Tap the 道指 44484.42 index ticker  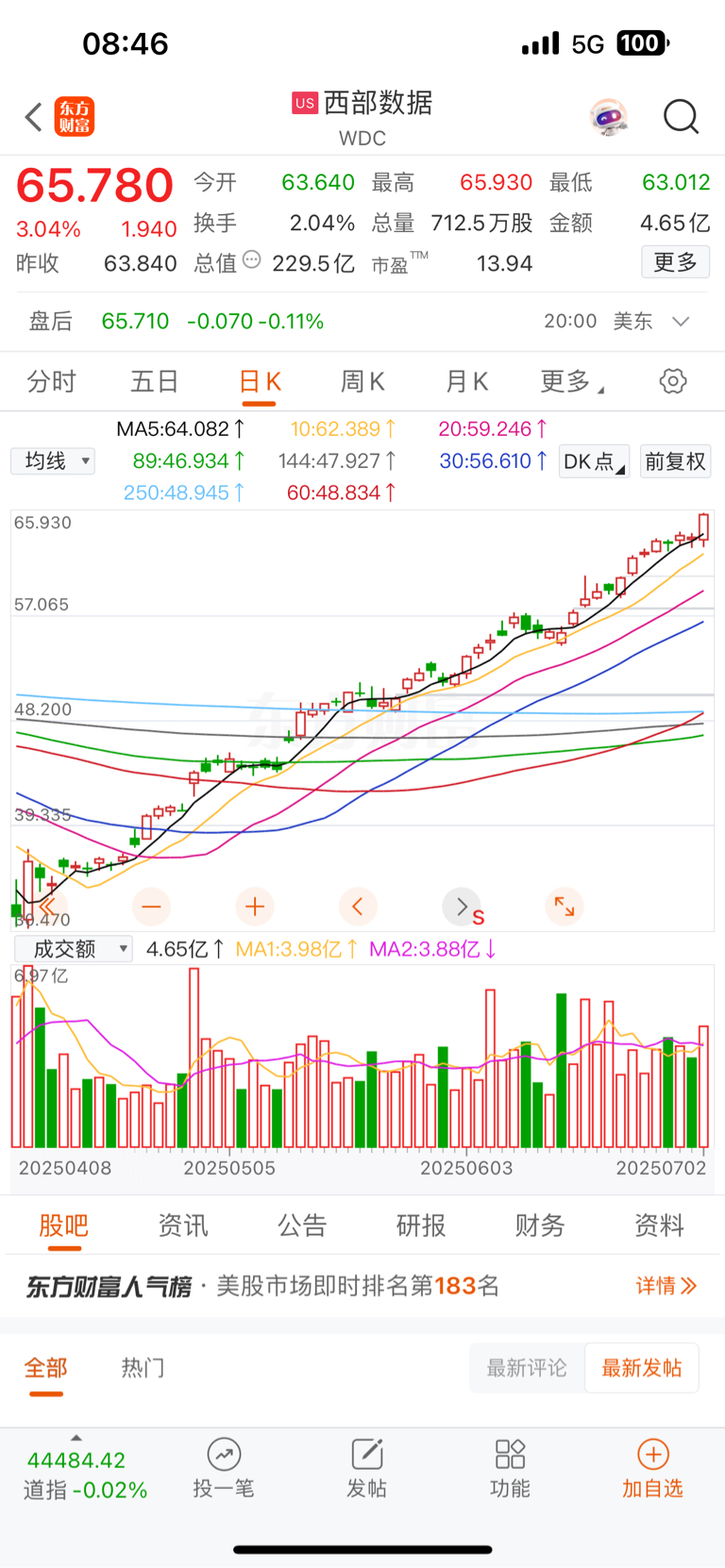click(85, 1475)
